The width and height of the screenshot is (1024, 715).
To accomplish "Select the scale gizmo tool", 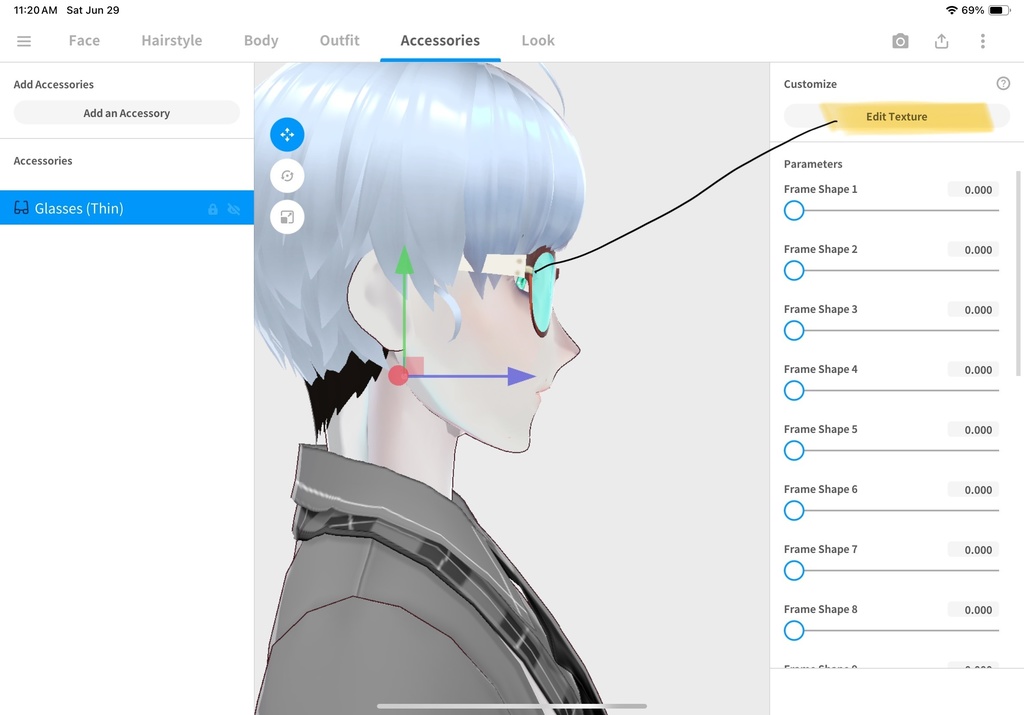I will (287, 217).
